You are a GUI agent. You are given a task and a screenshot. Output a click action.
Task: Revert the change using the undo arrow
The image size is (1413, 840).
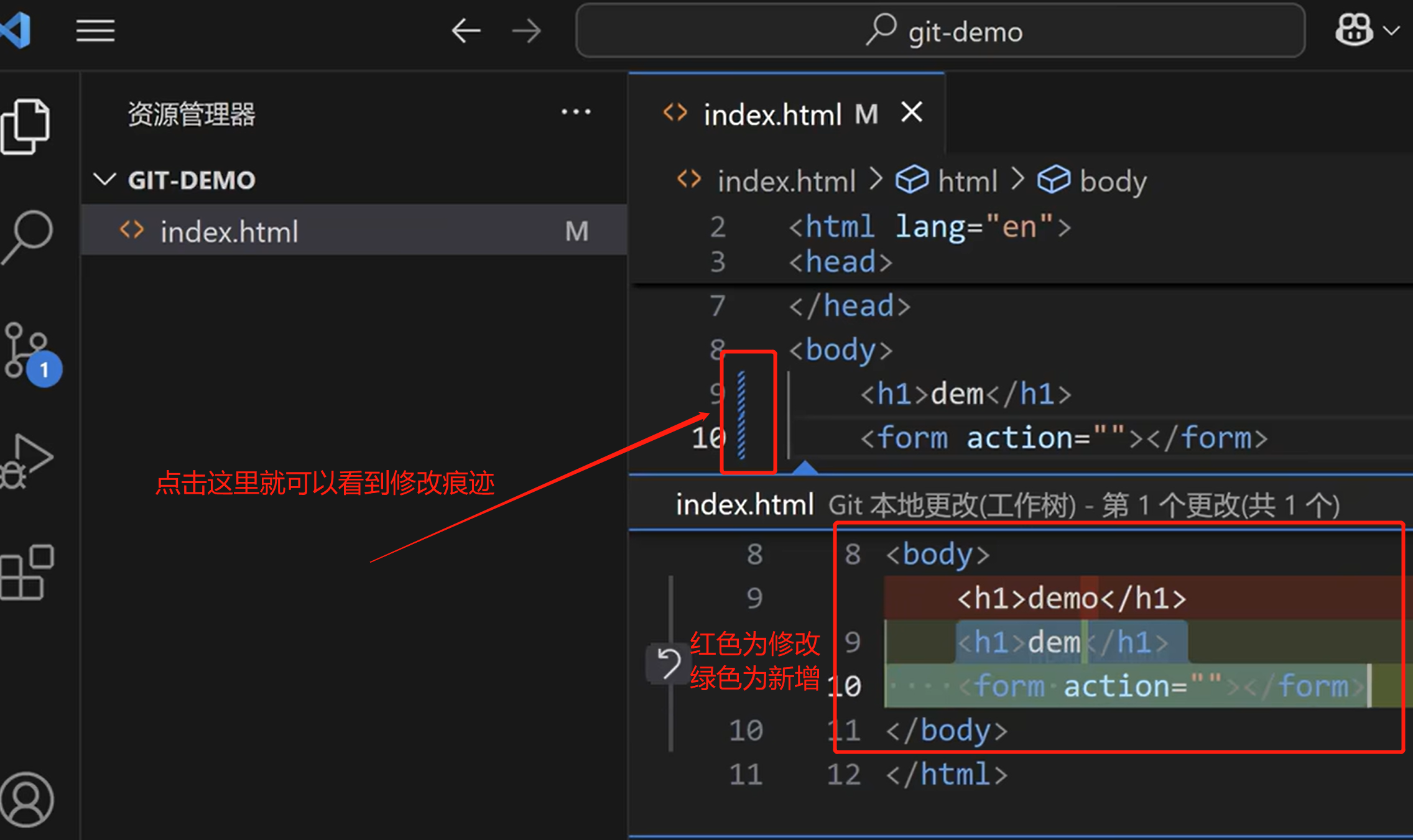point(669,663)
